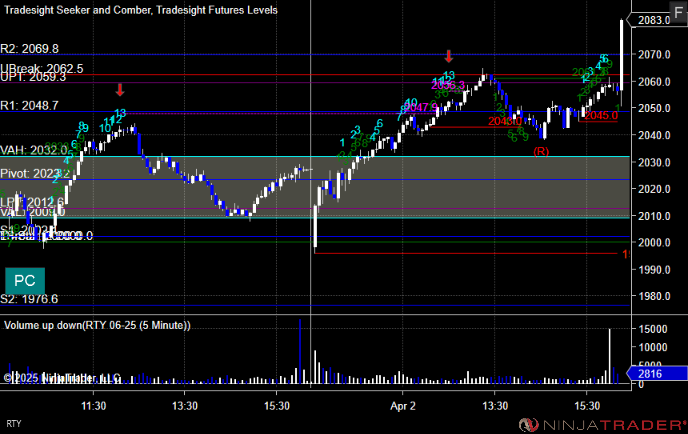Select the Volume up down indicator label
Screen dimensions: 688x434
(97, 325)
